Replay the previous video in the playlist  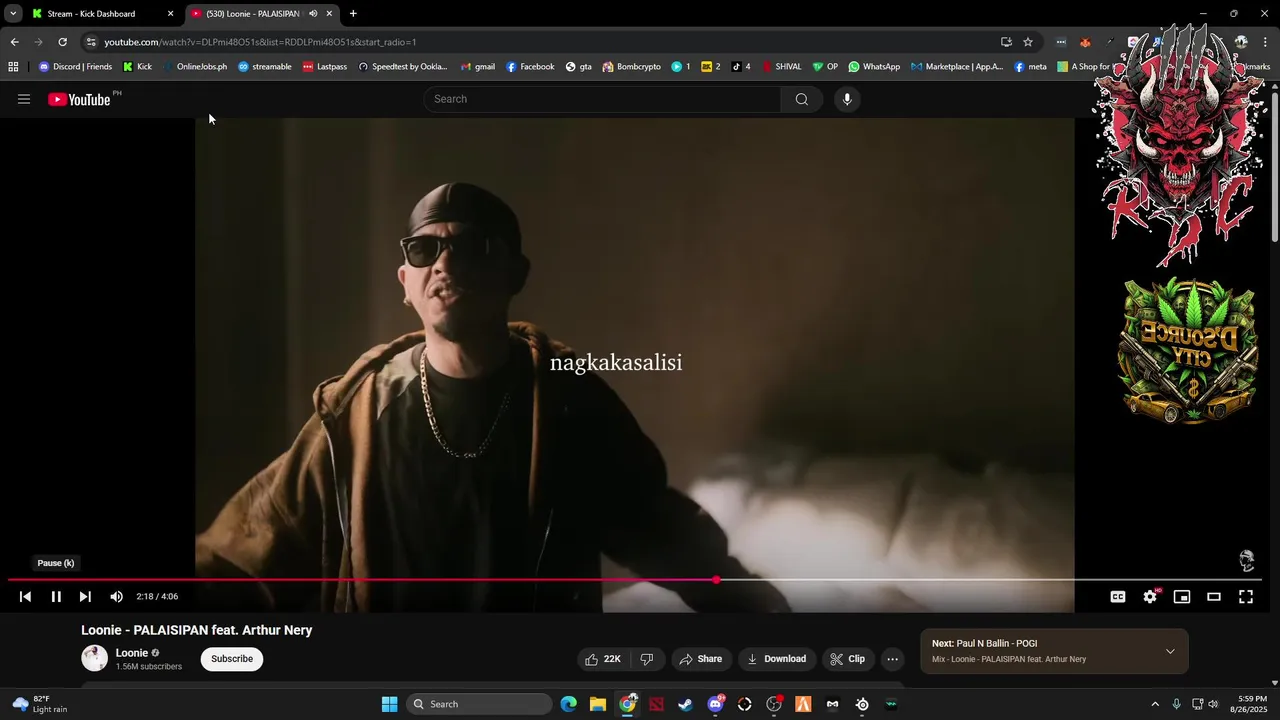click(25, 597)
